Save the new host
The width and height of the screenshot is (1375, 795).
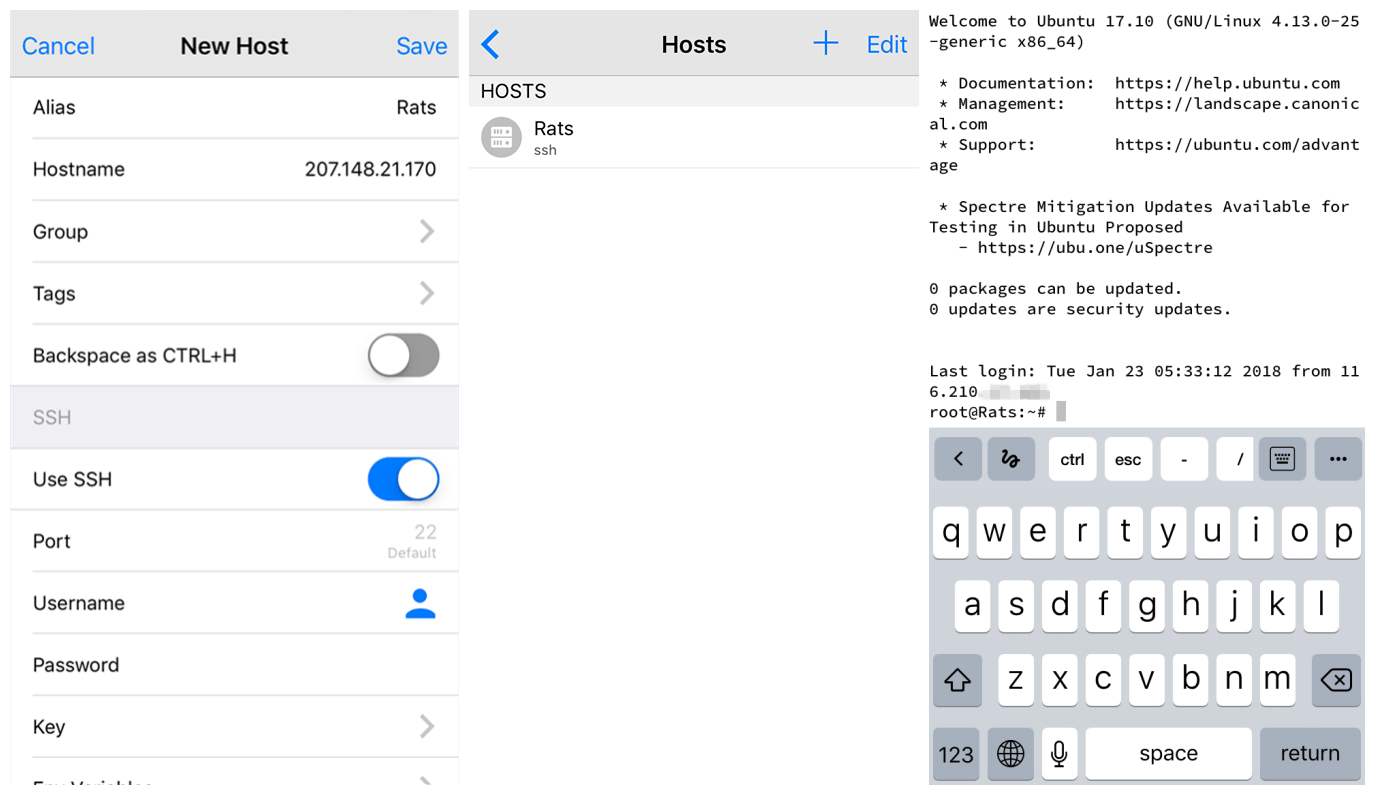tap(422, 46)
